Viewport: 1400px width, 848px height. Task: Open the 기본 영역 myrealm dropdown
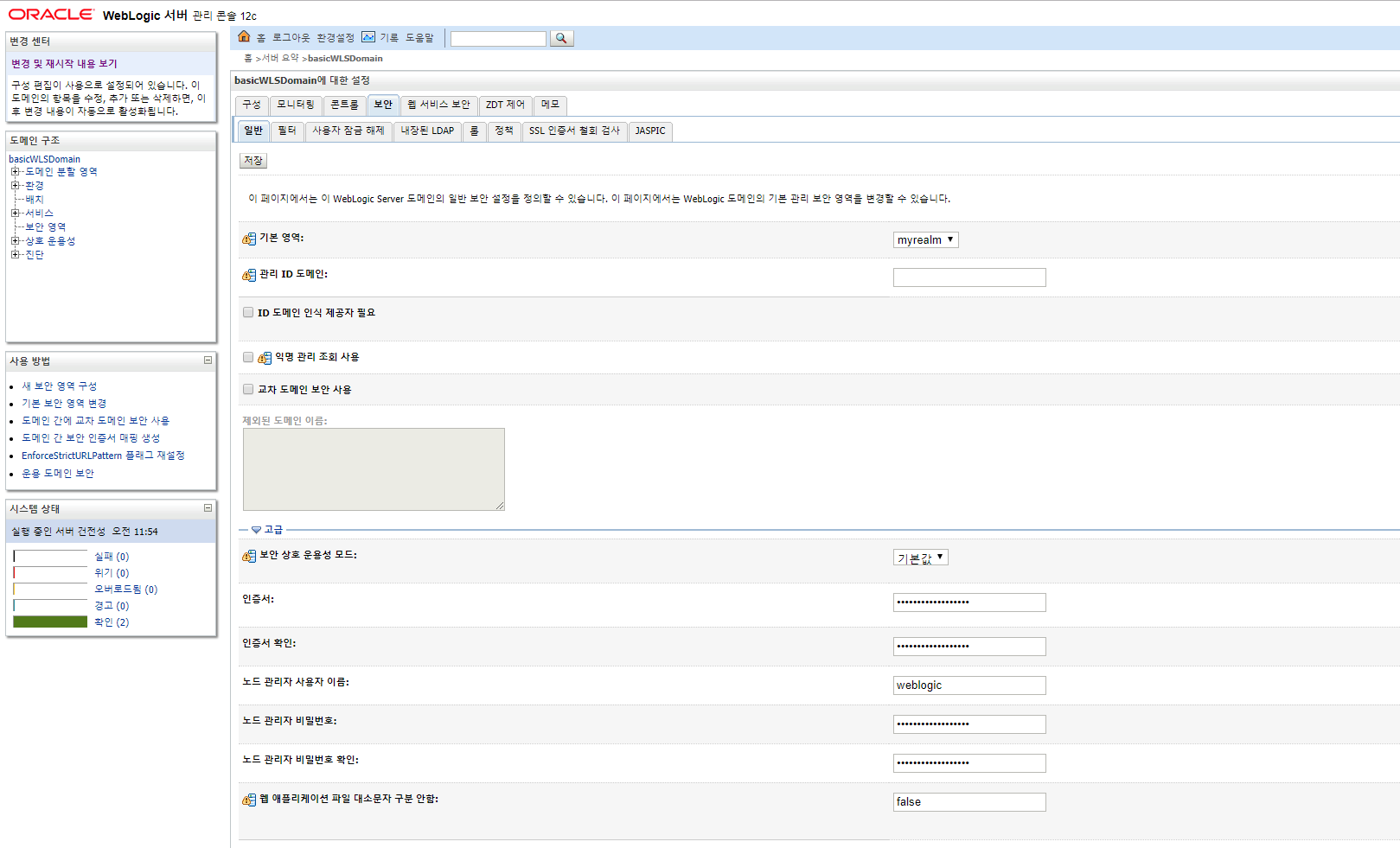[925, 239]
